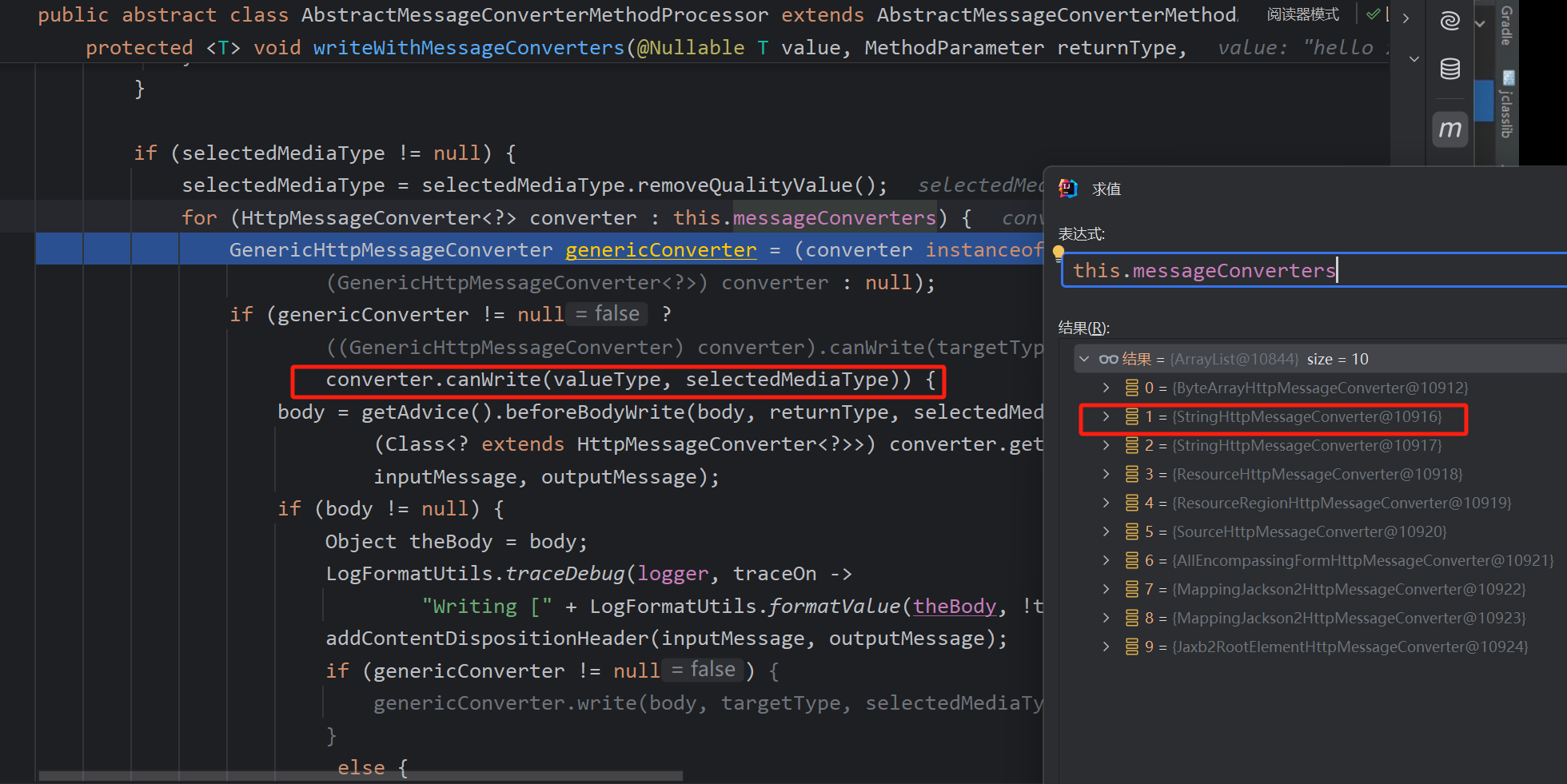The width and height of the screenshot is (1567, 784).
Task: Click list icon of ByteArrayHttpMessageConverter entry
Action: pyautogui.click(x=1131, y=388)
